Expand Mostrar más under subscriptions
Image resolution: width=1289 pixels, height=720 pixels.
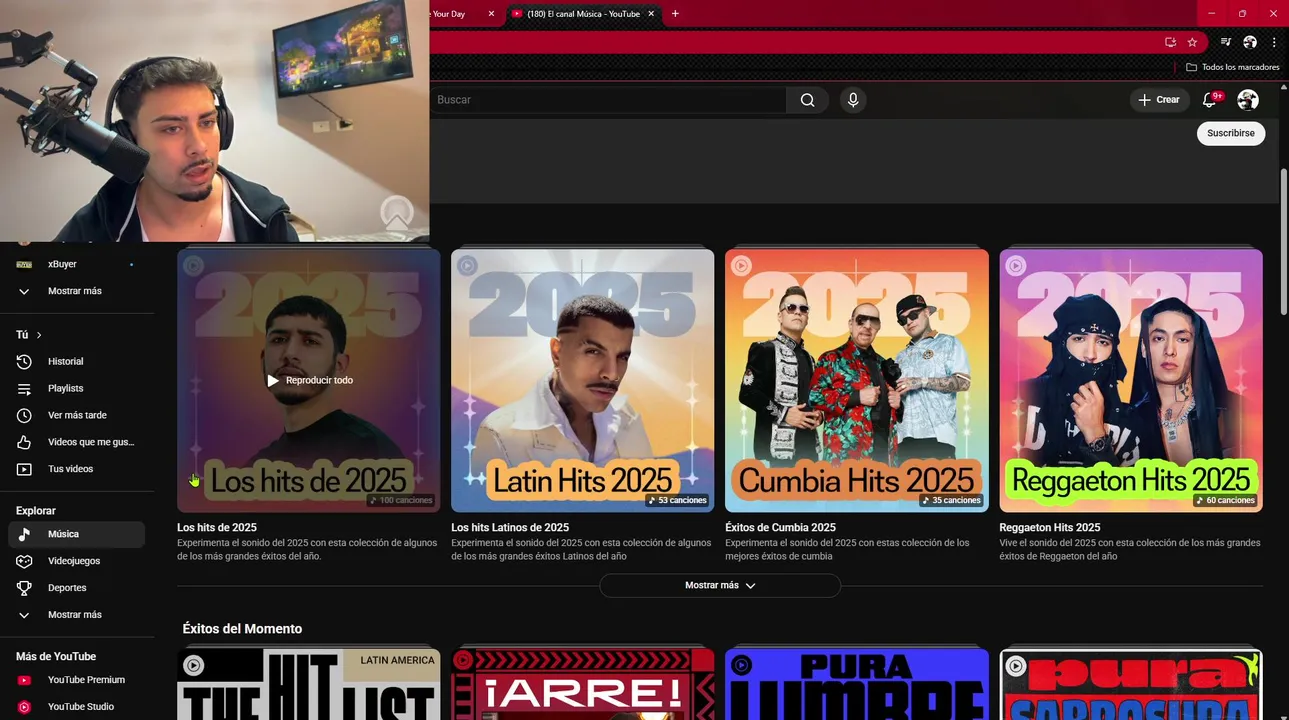click(76, 291)
